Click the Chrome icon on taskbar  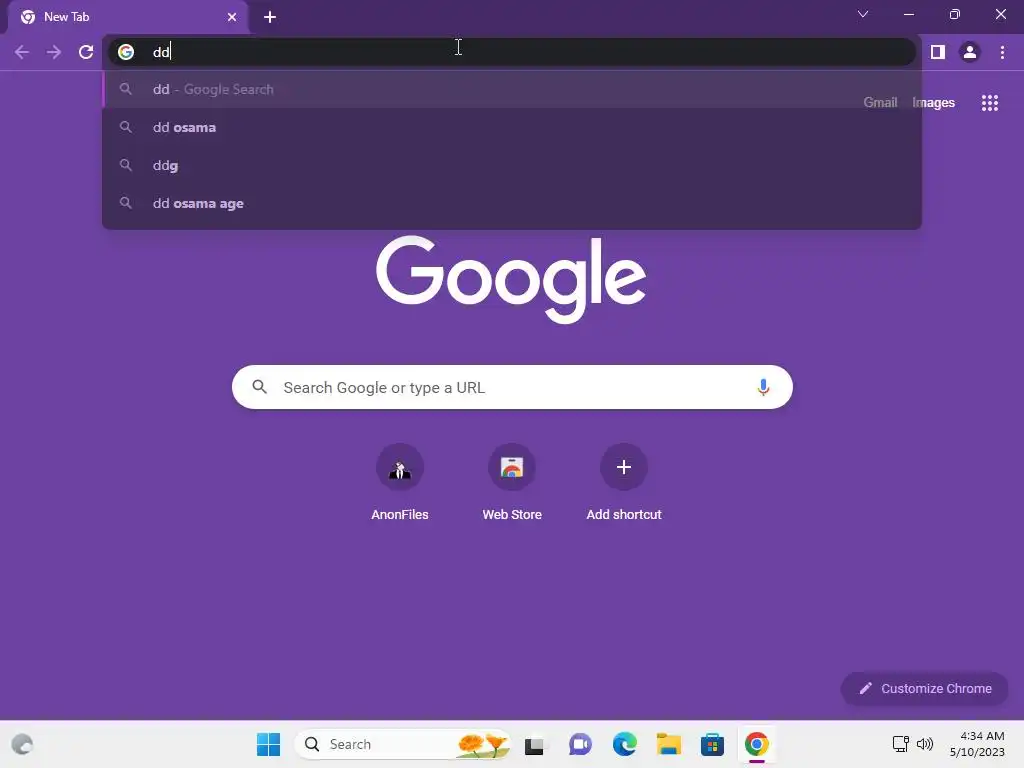tap(756, 744)
